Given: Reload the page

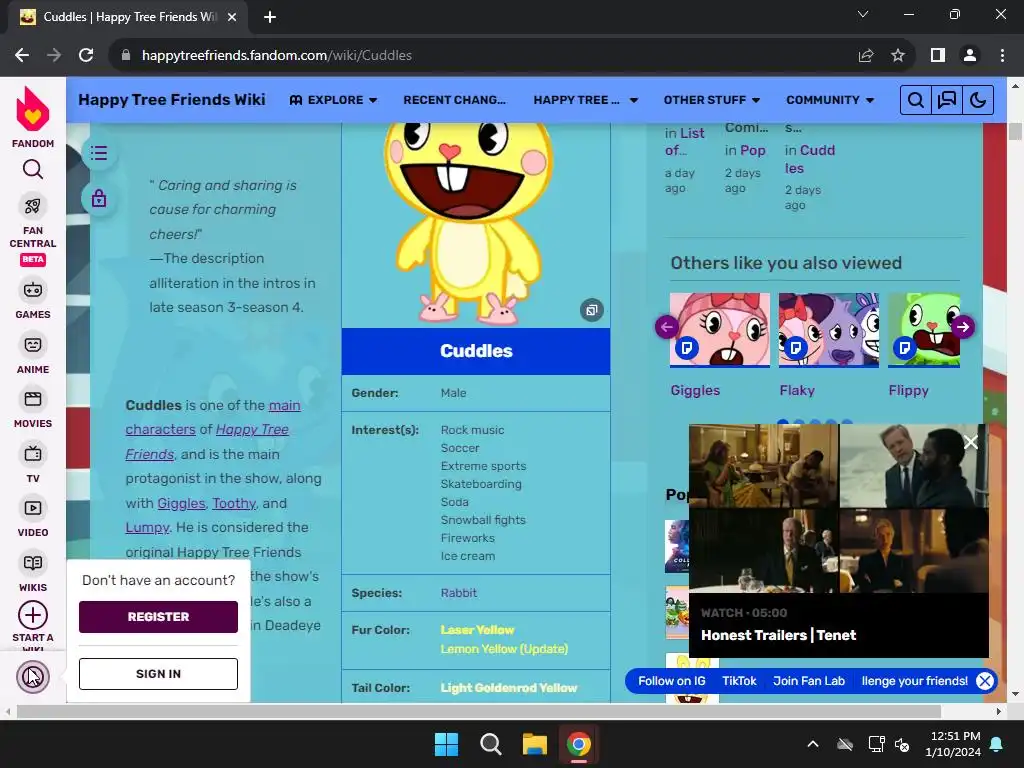Looking at the screenshot, I should point(86,56).
